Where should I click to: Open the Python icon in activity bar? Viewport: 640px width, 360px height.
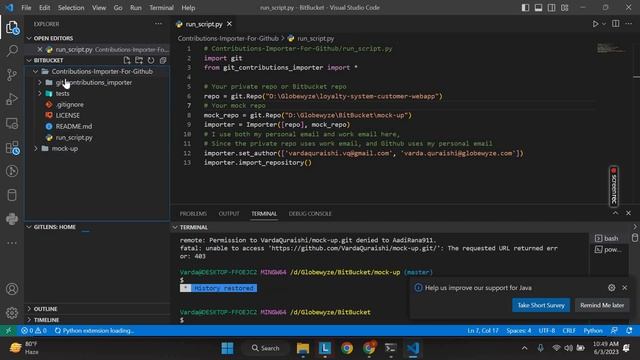pyautogui.click(x=12, y=219)
